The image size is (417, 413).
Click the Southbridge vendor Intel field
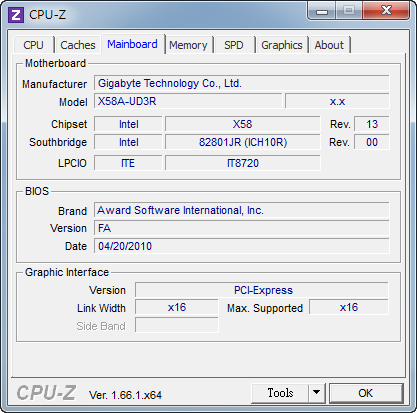(128, 142)
